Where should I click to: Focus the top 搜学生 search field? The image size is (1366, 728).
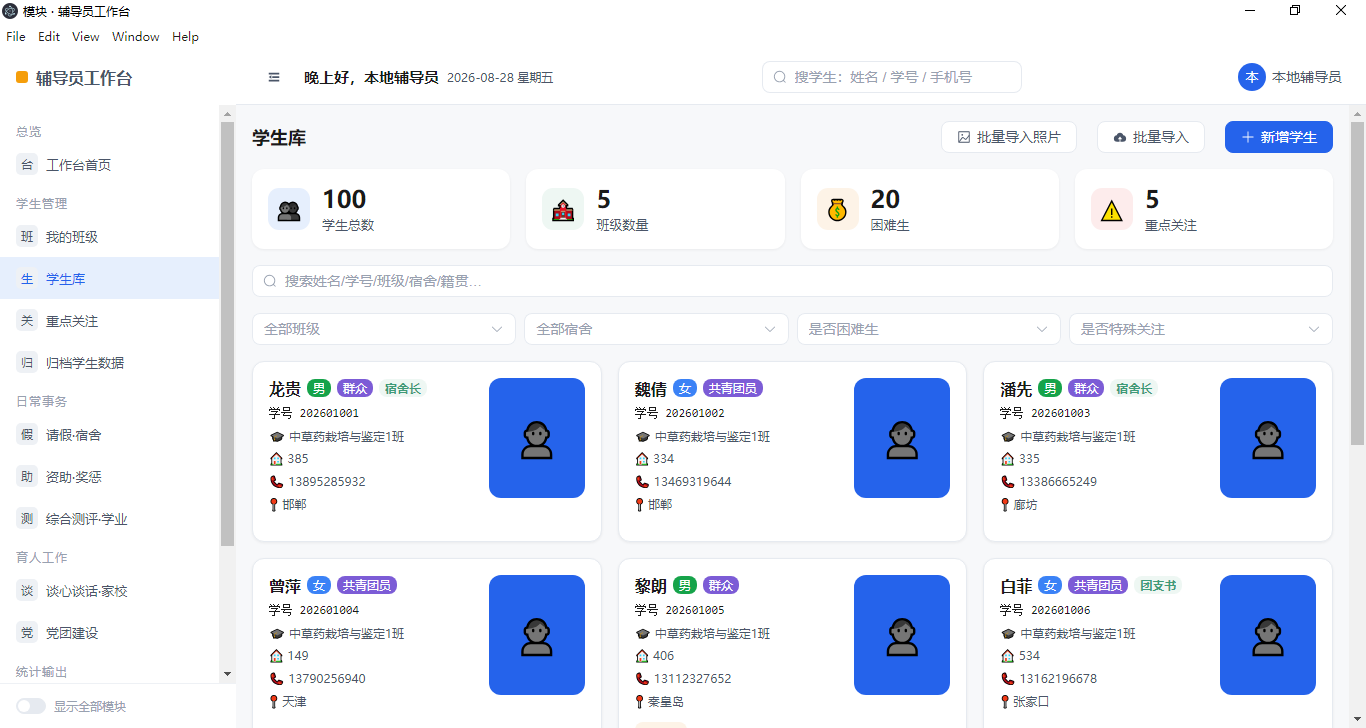(x=892, y=77)
